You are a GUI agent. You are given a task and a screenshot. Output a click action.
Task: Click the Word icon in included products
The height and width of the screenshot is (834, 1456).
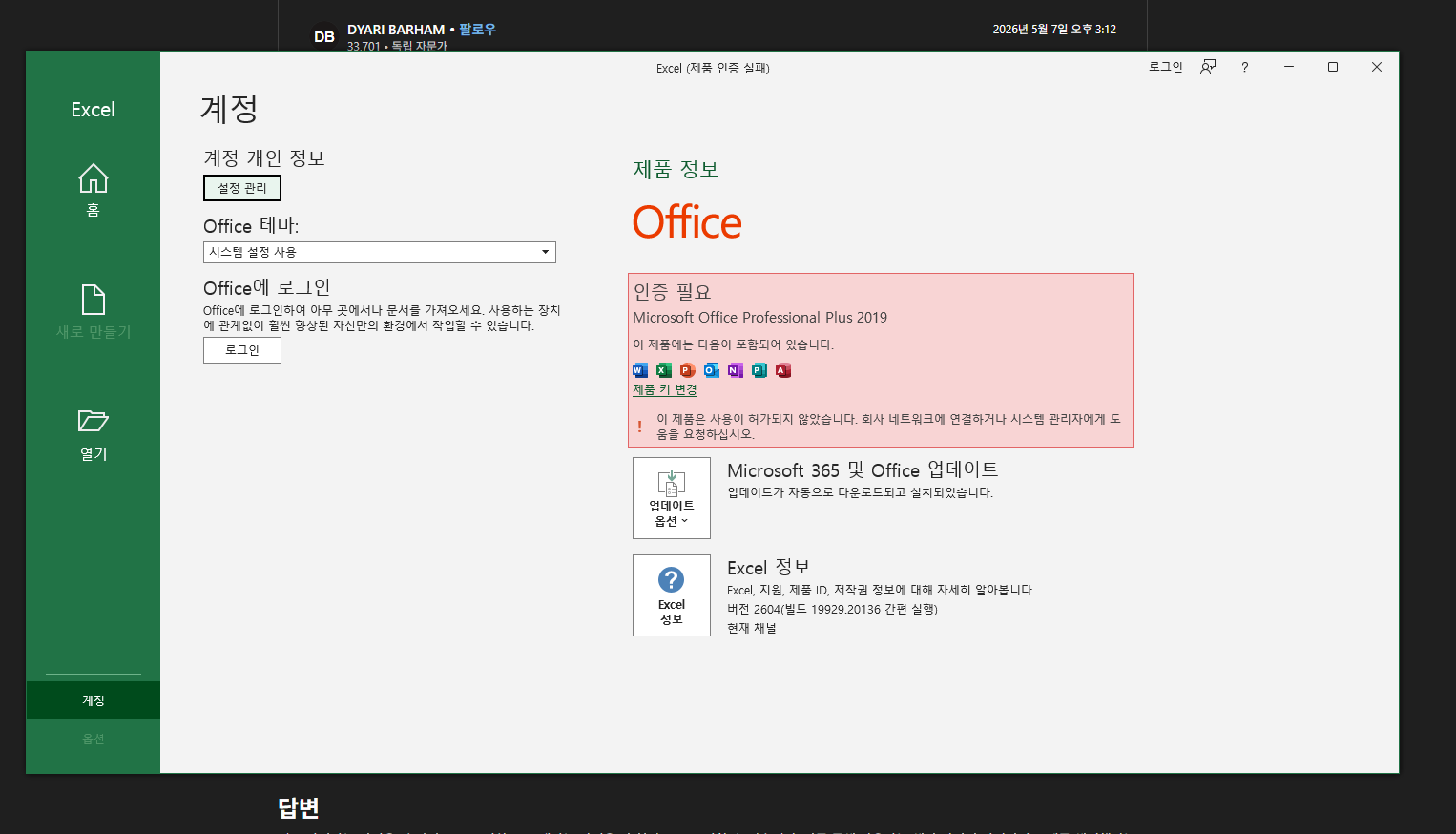(x=640, y=370)
